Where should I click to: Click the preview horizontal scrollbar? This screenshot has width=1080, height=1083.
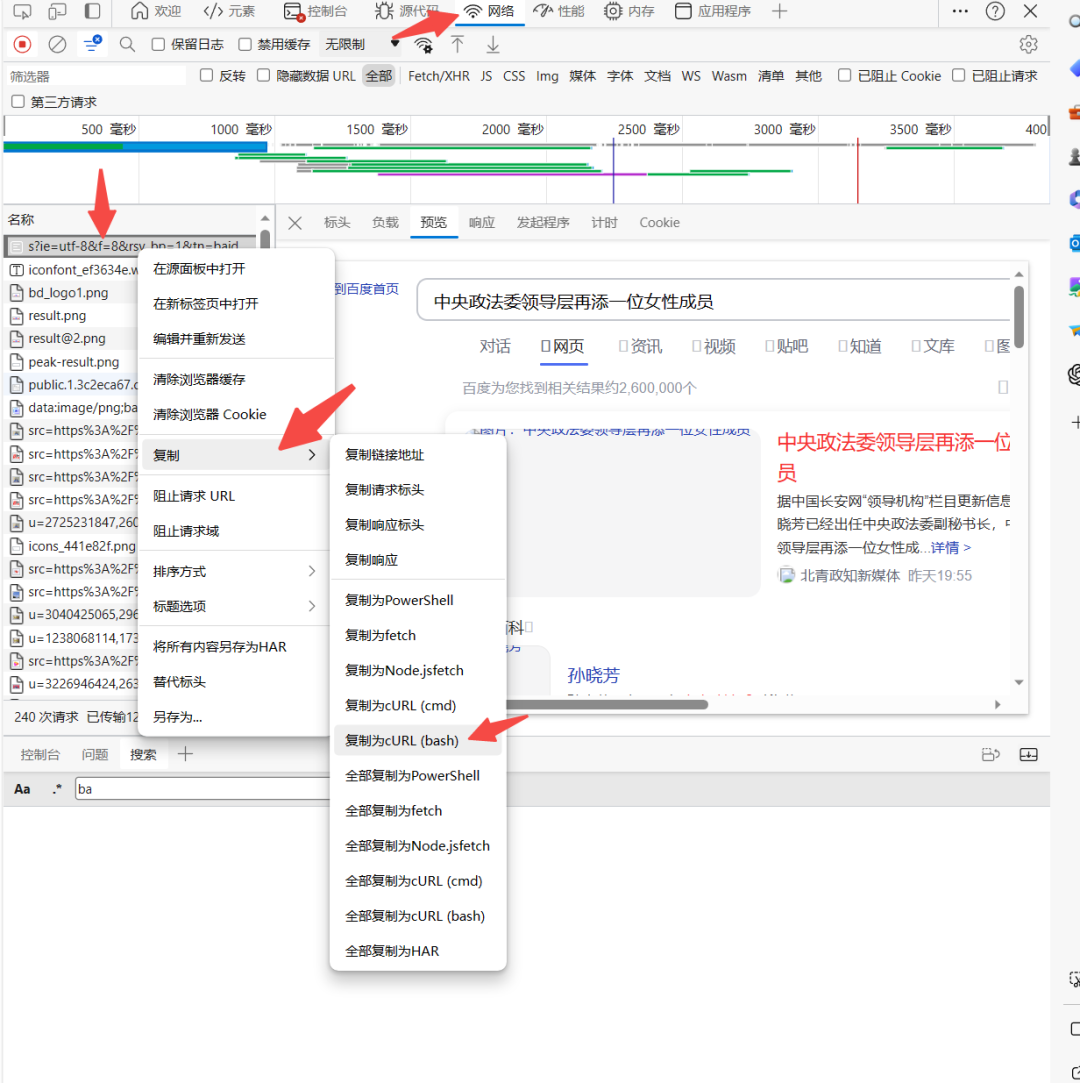point(606,705)
